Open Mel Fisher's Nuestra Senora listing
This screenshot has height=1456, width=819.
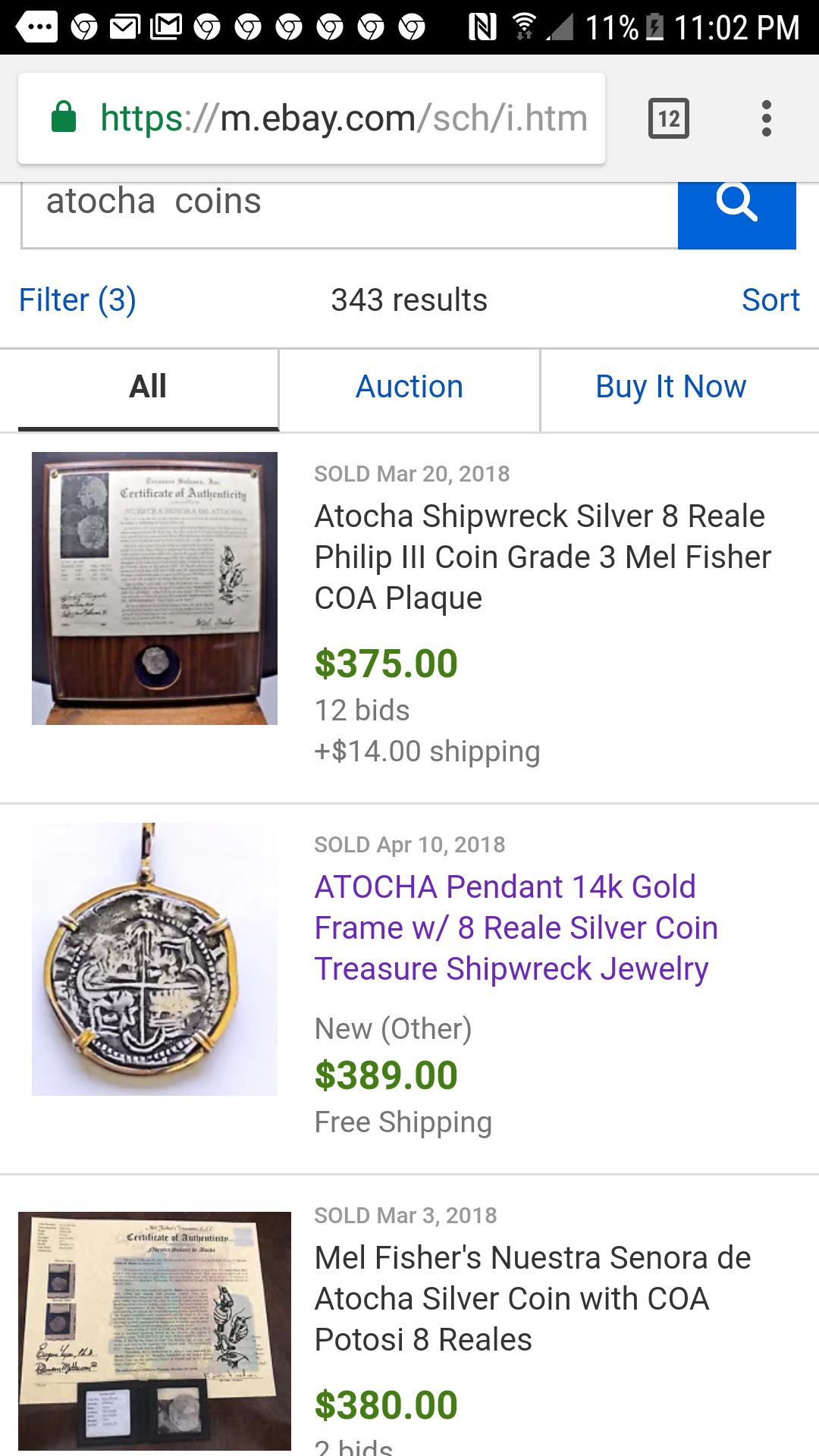(x=532, y=1298)
